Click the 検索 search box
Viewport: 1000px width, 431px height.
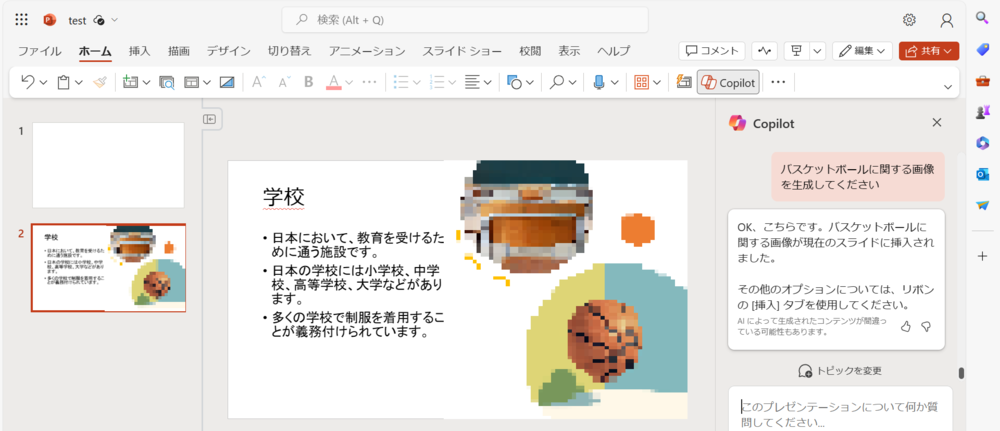pos(465,20)
